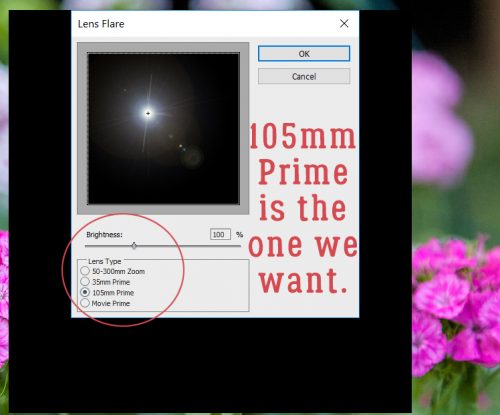Click the OK button
The image size is (500, 415).
304,54
